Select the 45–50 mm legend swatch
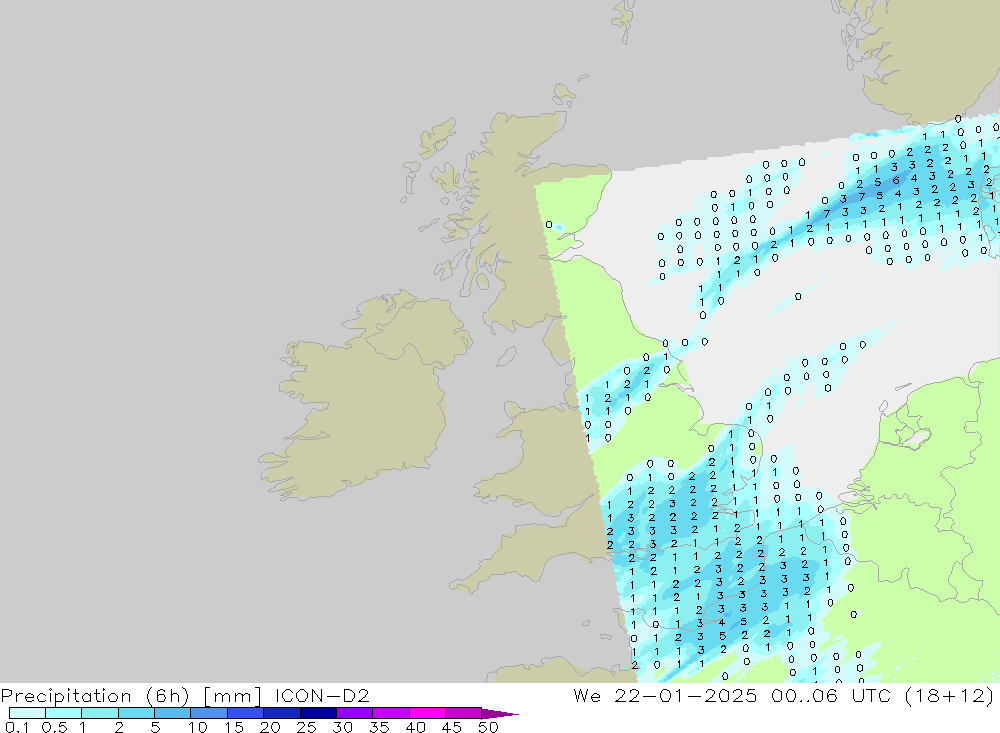The image size is (1000, 733). click(x=464, y=713)
